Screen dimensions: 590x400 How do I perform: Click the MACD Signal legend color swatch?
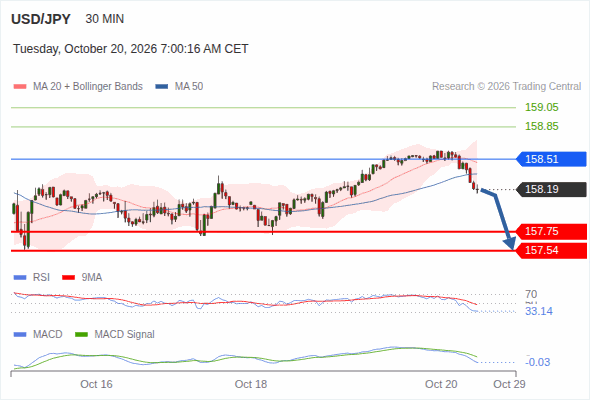click(x=81, y=335)
